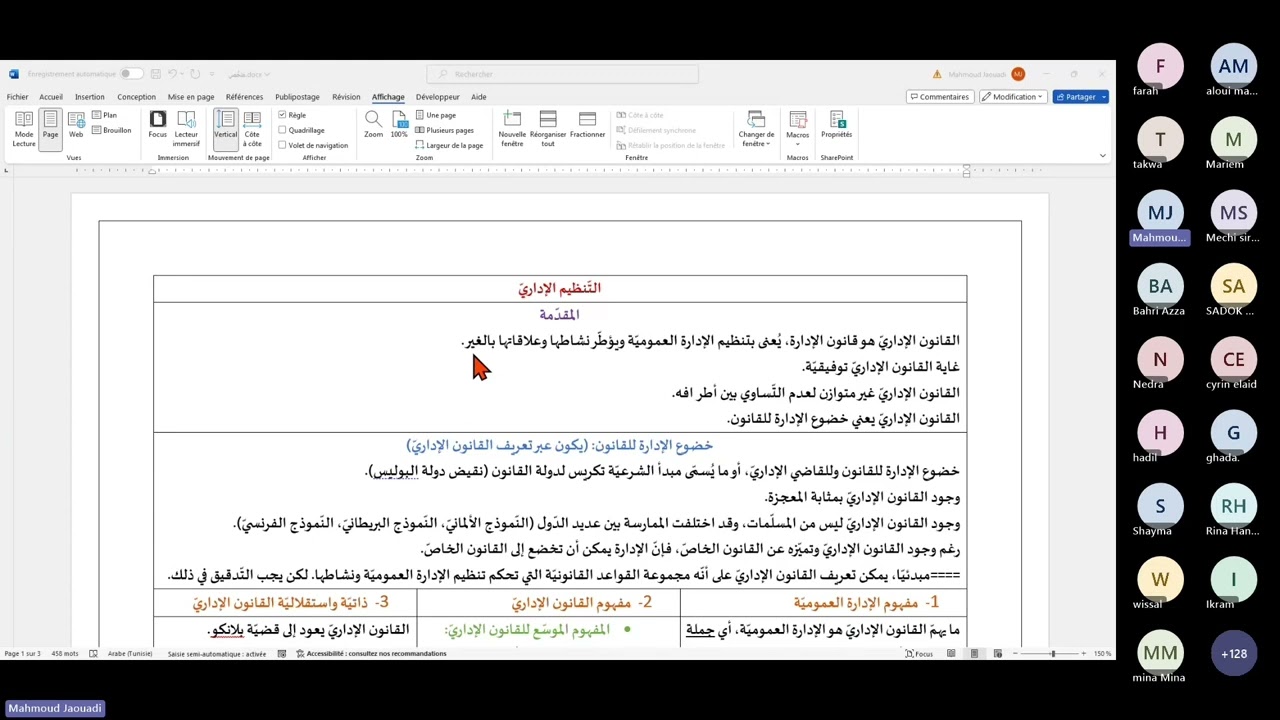Screen dimensions: 1280x720
Task: Open the Mise en page tab
Action: pos(191,97)
